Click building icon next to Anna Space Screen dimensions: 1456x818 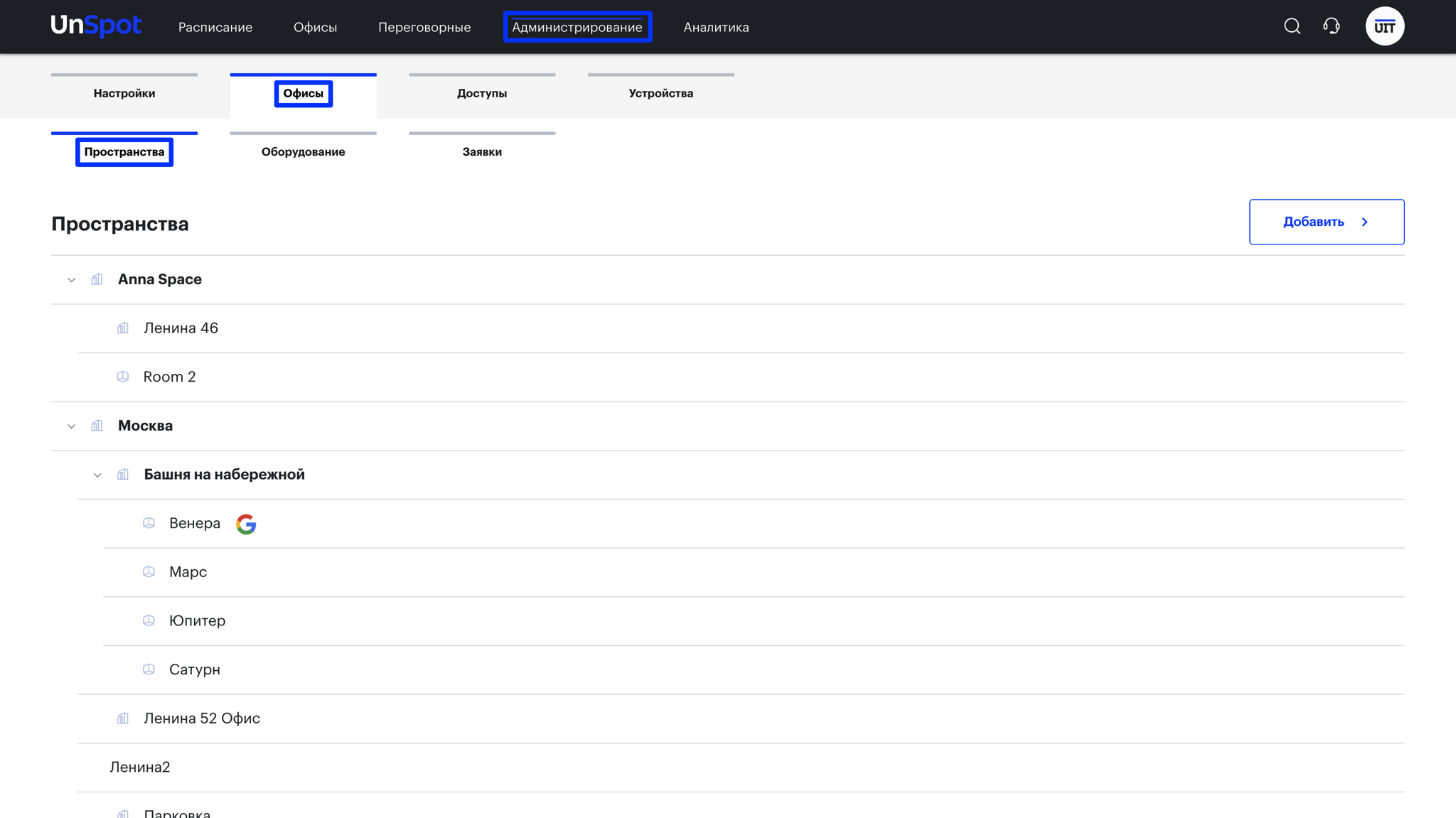coord(97,279)
